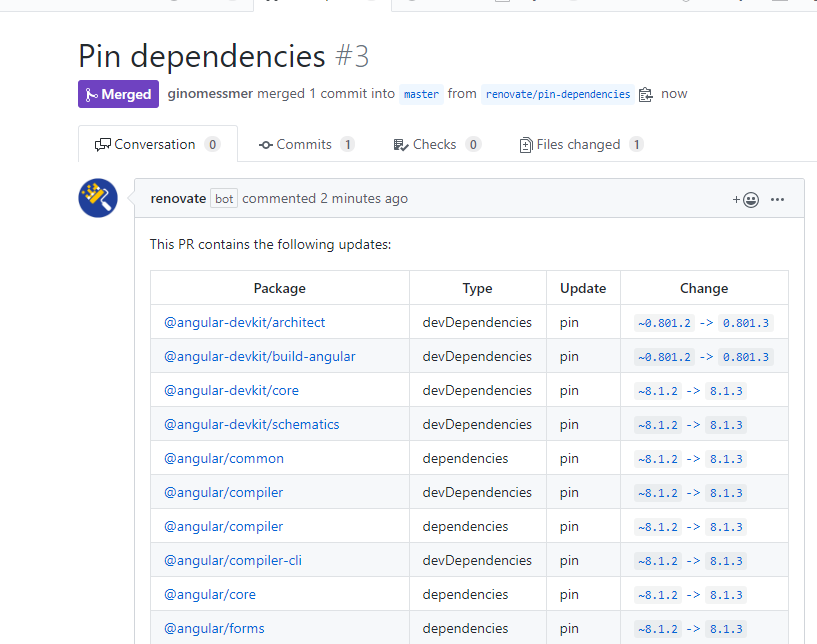Add emoji reaction with the smiley icon

pyautogui.click(x=748, y=199)
